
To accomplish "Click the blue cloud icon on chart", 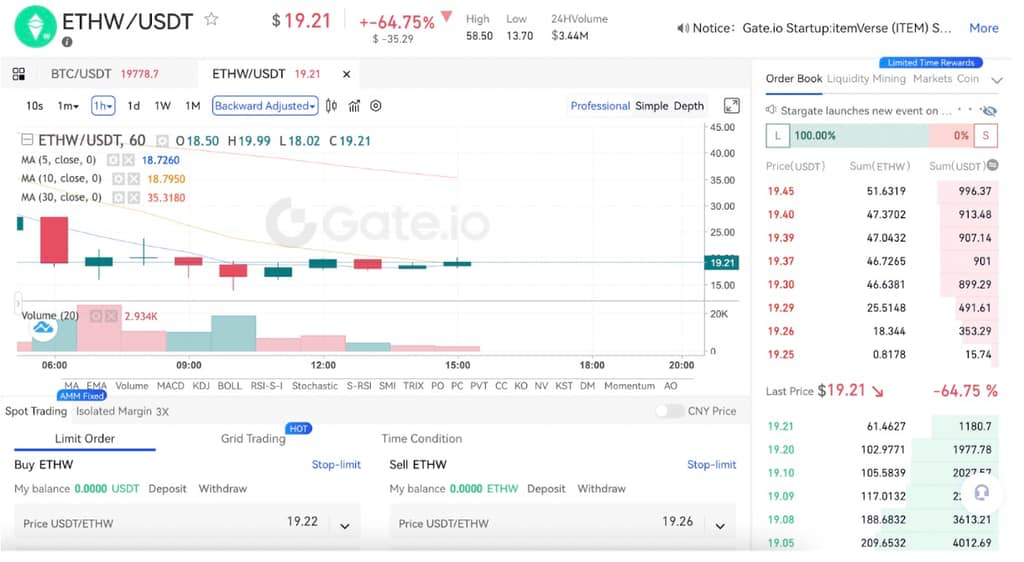I will 44,328.
